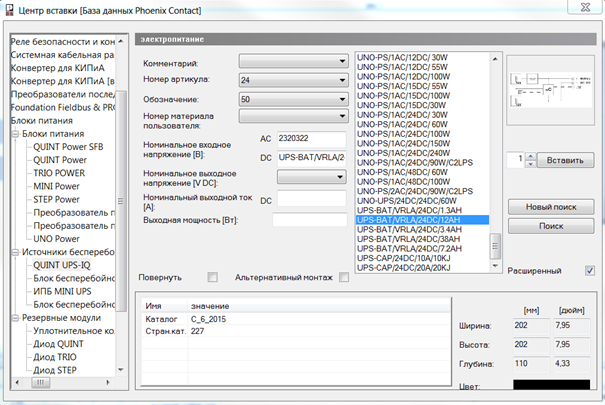Click tree panel vertical scroll down arrow
Screen dimensions: 605x405
tap(121, 370)
